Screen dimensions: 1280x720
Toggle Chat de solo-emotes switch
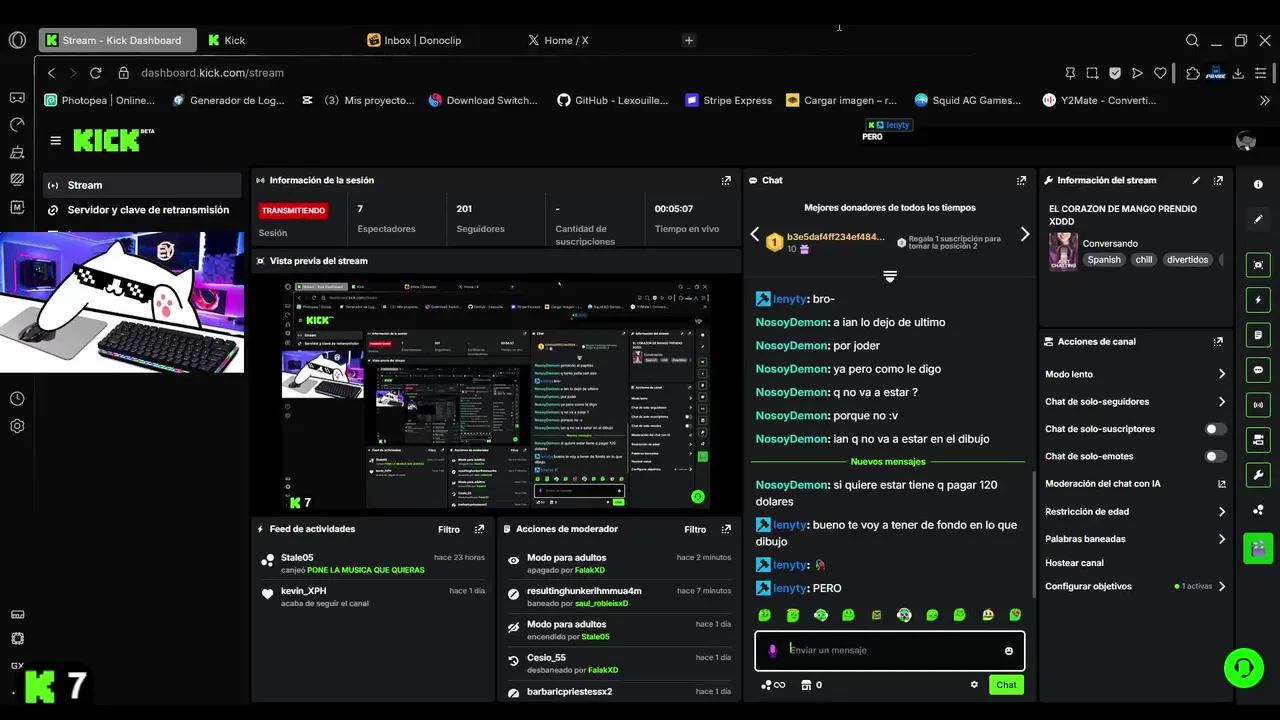[x=1216, y=456]
